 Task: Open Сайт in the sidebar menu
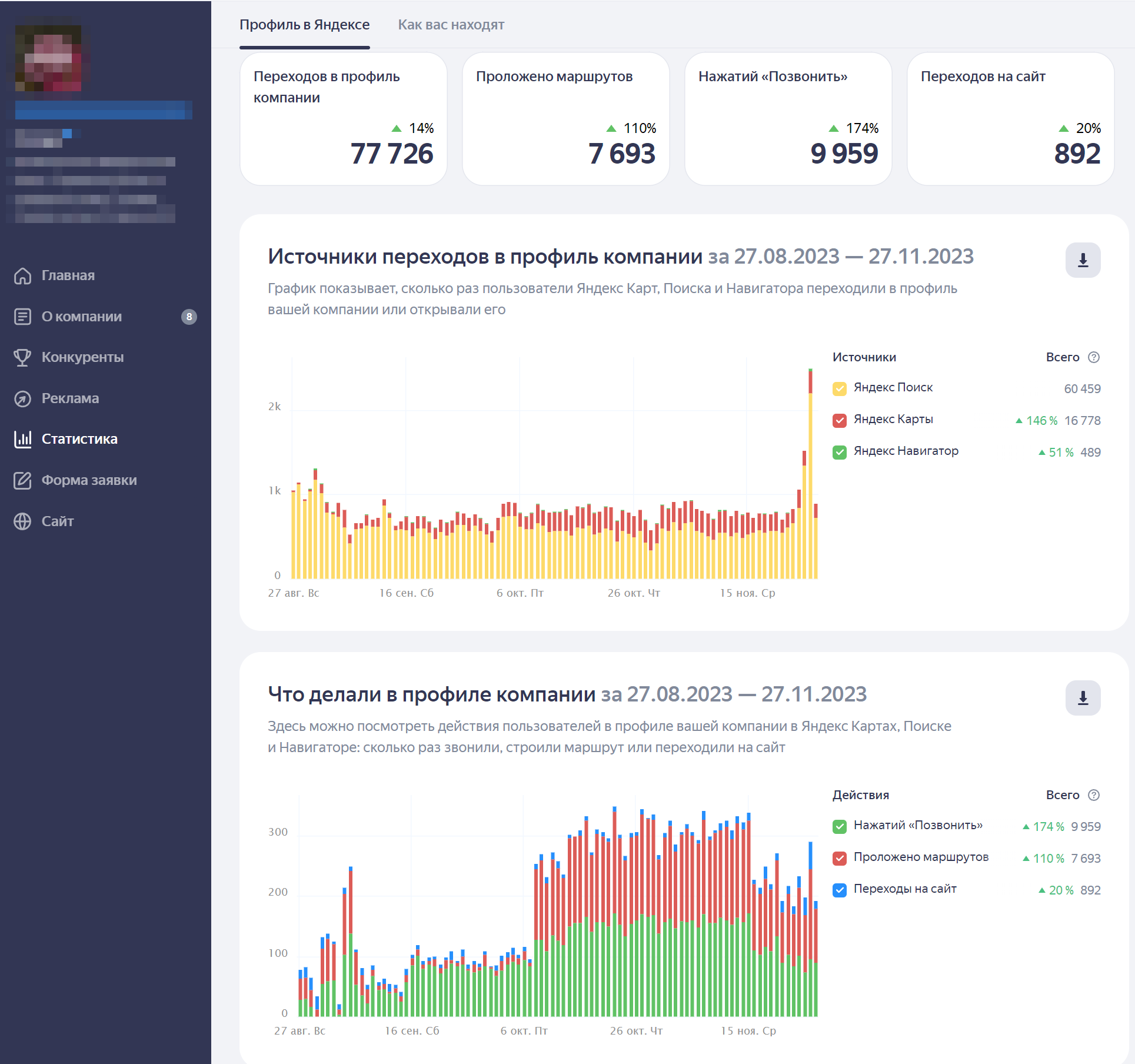[58, 521]
